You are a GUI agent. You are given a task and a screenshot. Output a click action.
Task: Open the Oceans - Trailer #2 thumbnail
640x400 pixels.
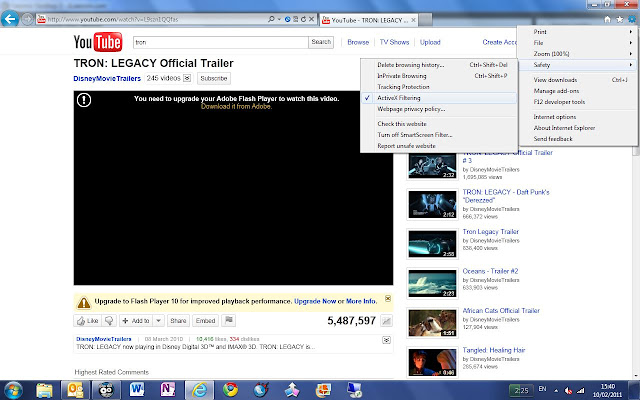(x=432, y=283)
